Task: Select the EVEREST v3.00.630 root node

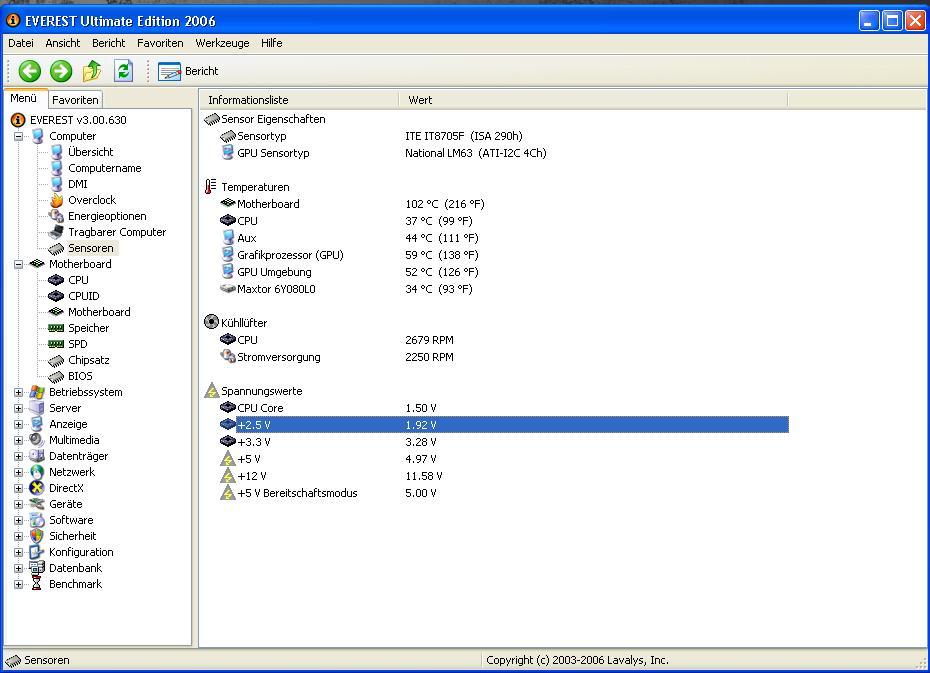Action: point(78,120)
